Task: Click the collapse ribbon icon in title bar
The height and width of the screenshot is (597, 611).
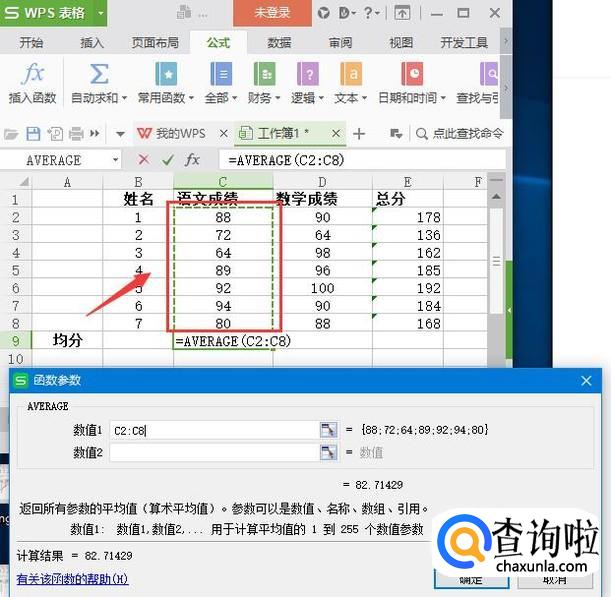Action: tap(402, 13)
